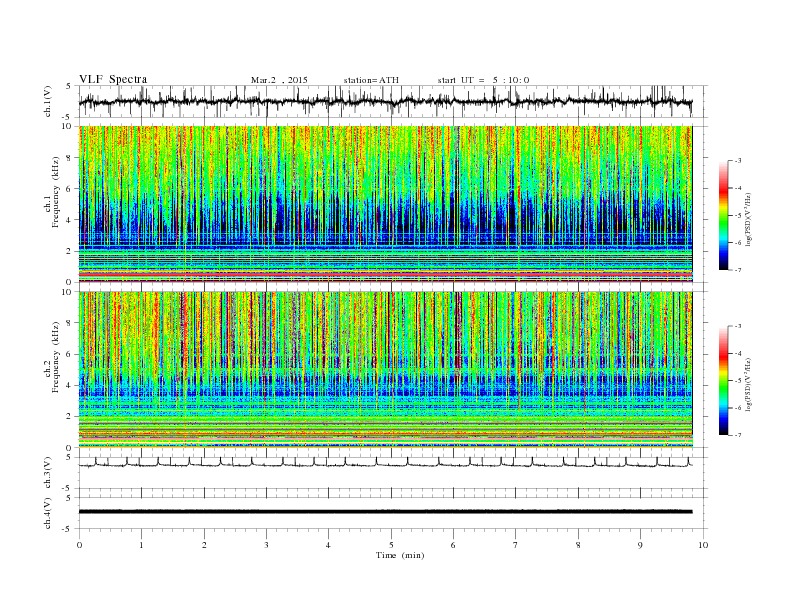
Task: Click the "7" tick on the time axis
Action: [516, 545]
